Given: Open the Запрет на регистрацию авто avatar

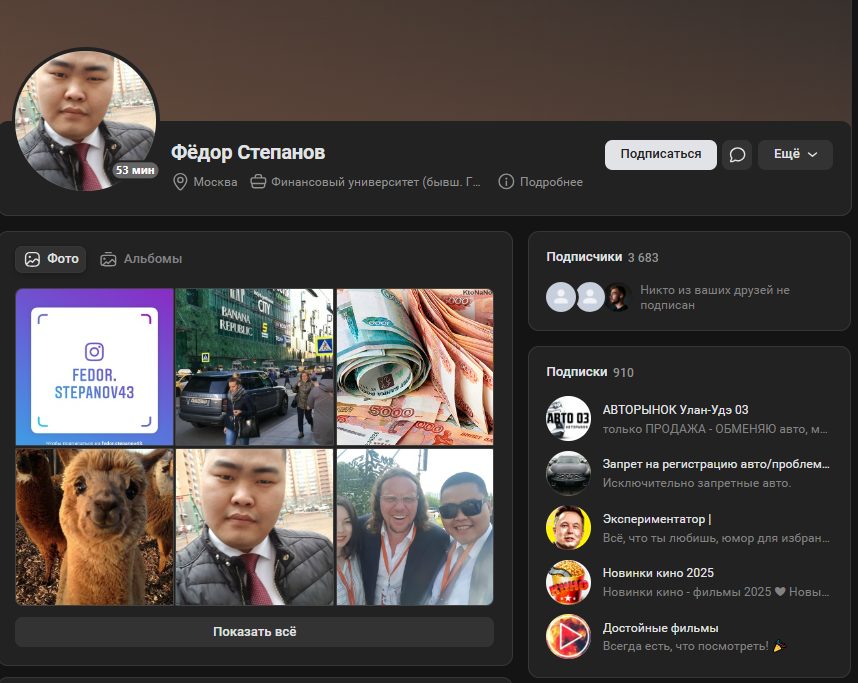Looking at the screenshot, I should click(x=568, y=473).
